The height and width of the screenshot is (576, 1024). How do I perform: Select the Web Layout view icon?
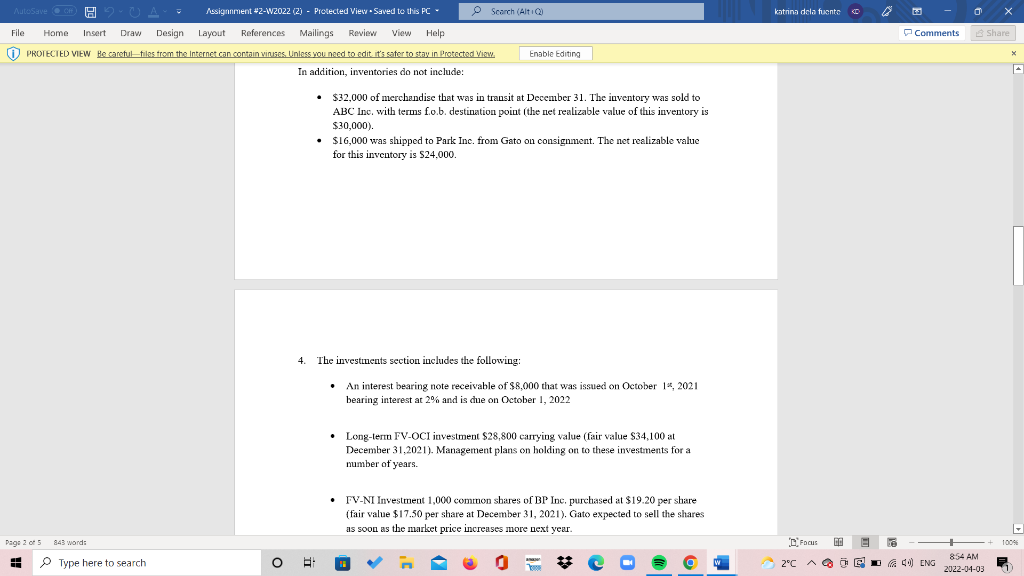coord(892,542)
